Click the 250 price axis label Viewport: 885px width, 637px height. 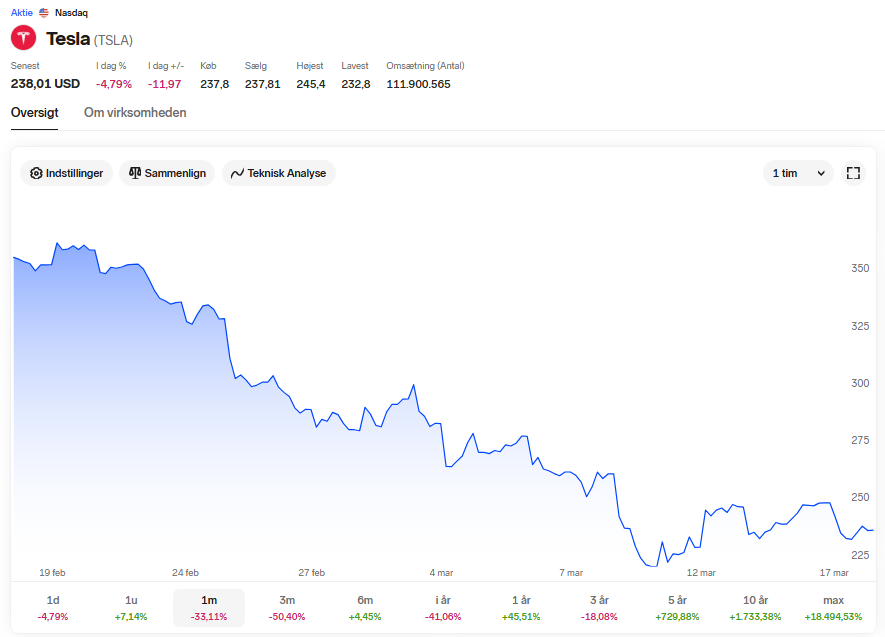click(860, 497)
